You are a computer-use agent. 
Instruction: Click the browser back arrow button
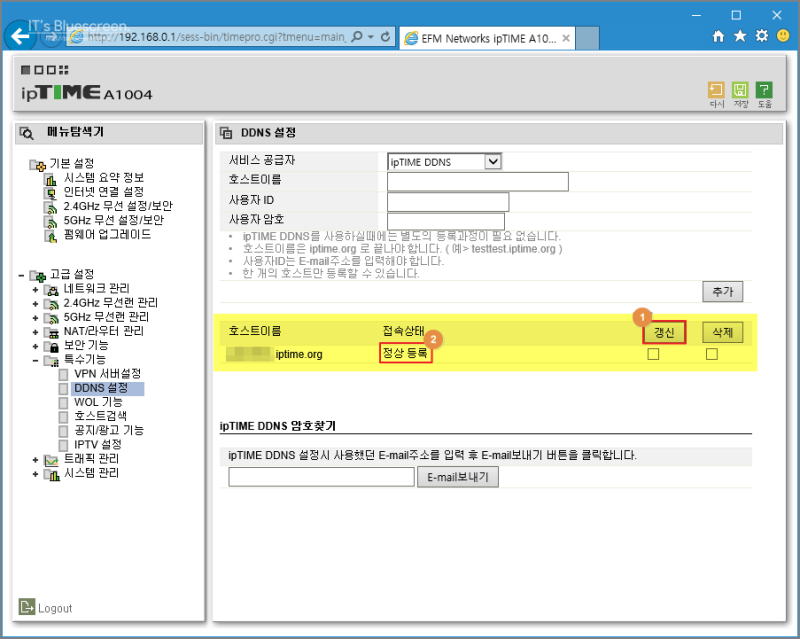pos(20,36)
